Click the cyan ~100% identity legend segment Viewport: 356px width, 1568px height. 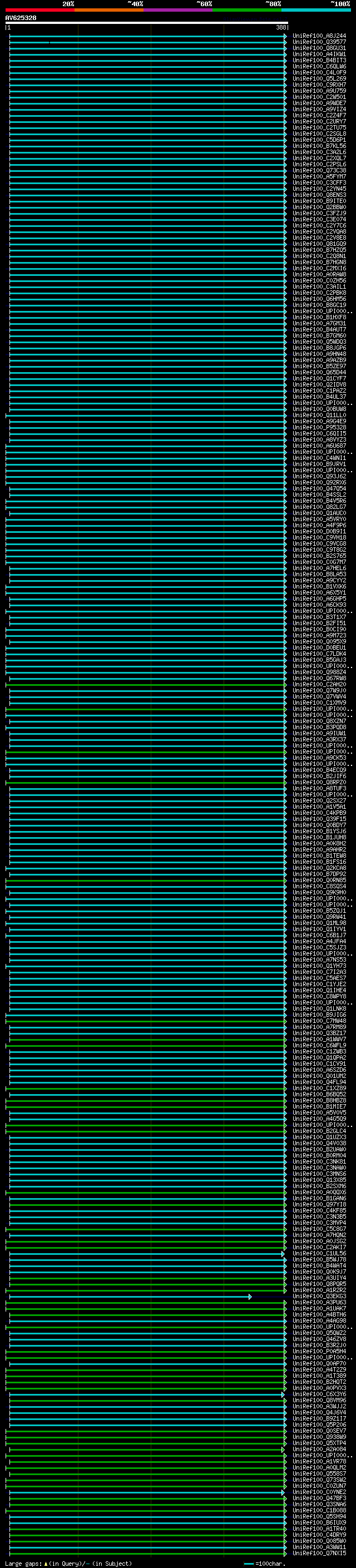click(x=316, y=10)
